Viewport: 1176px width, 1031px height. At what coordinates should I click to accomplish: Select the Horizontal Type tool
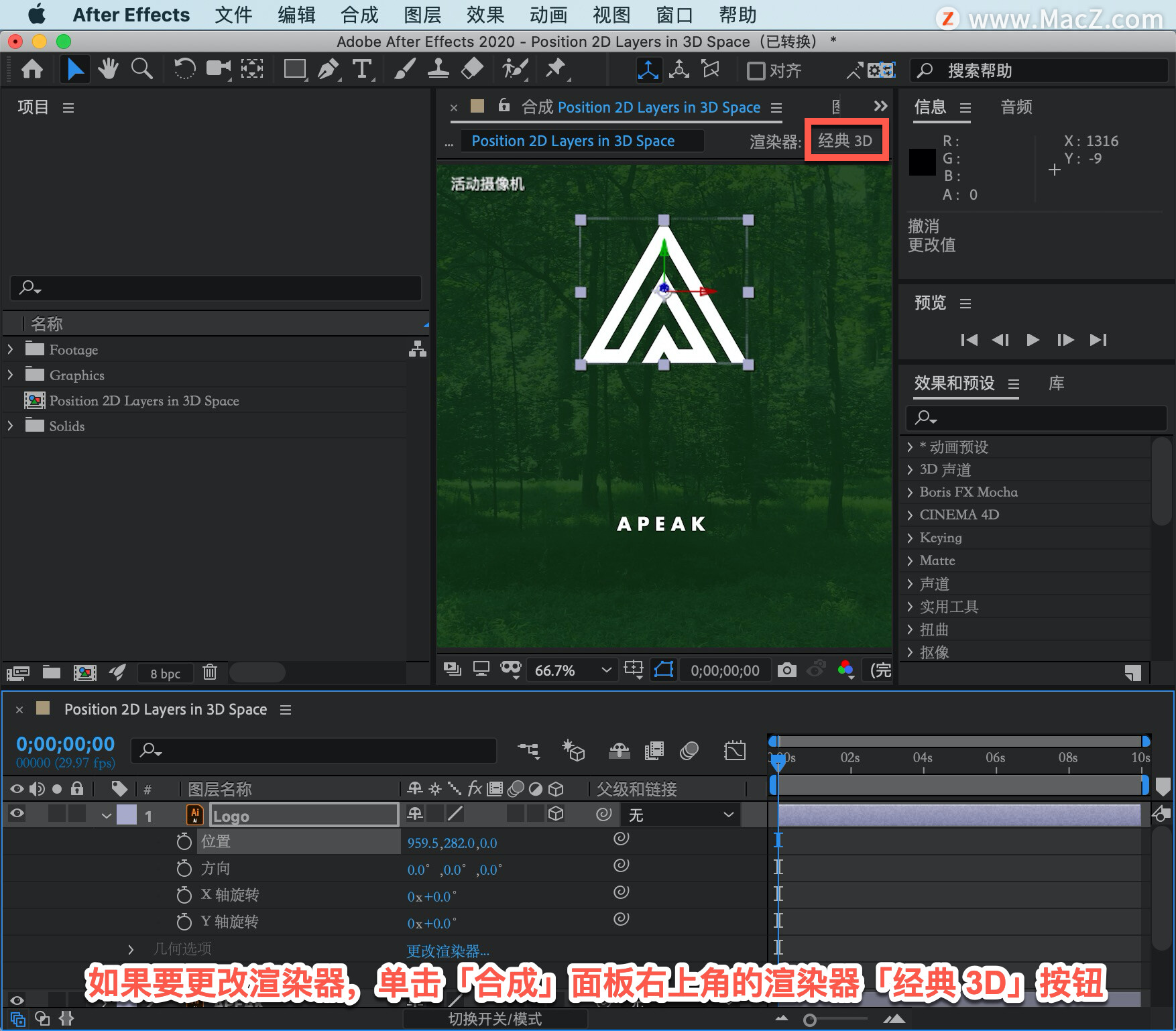pos(362,69)
